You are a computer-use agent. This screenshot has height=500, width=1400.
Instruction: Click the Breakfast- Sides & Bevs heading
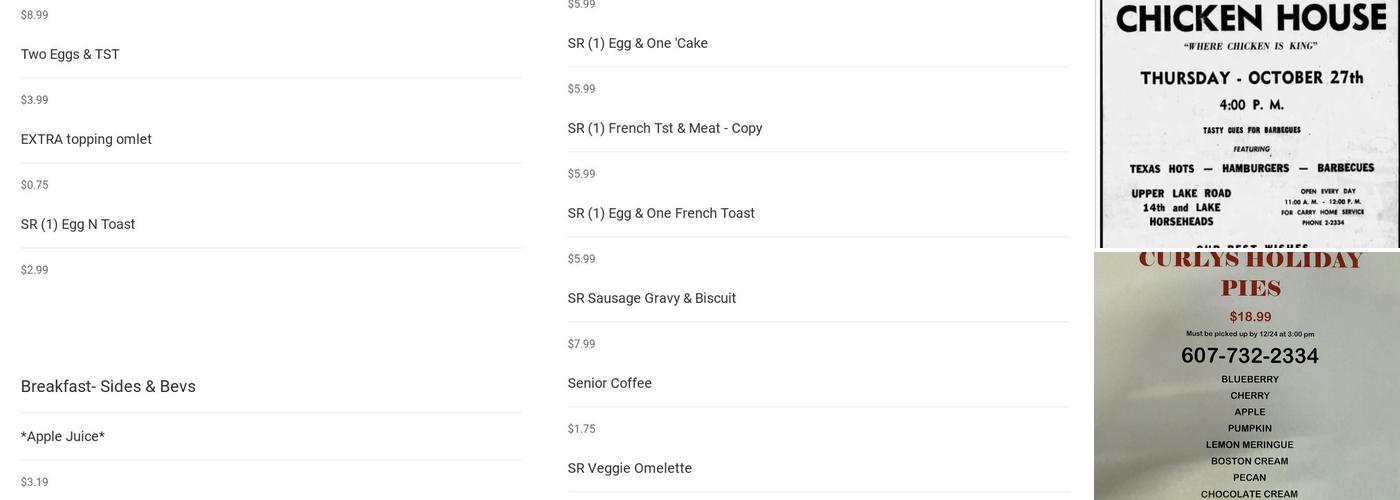tap(108, 386)
